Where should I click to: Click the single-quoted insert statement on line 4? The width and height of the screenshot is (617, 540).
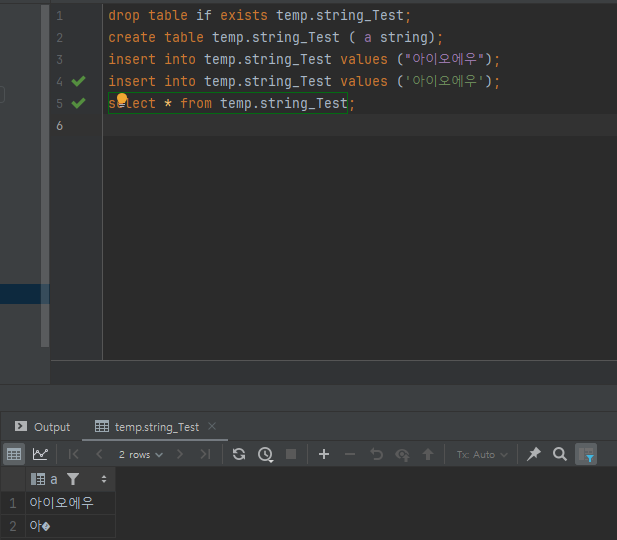304,81
